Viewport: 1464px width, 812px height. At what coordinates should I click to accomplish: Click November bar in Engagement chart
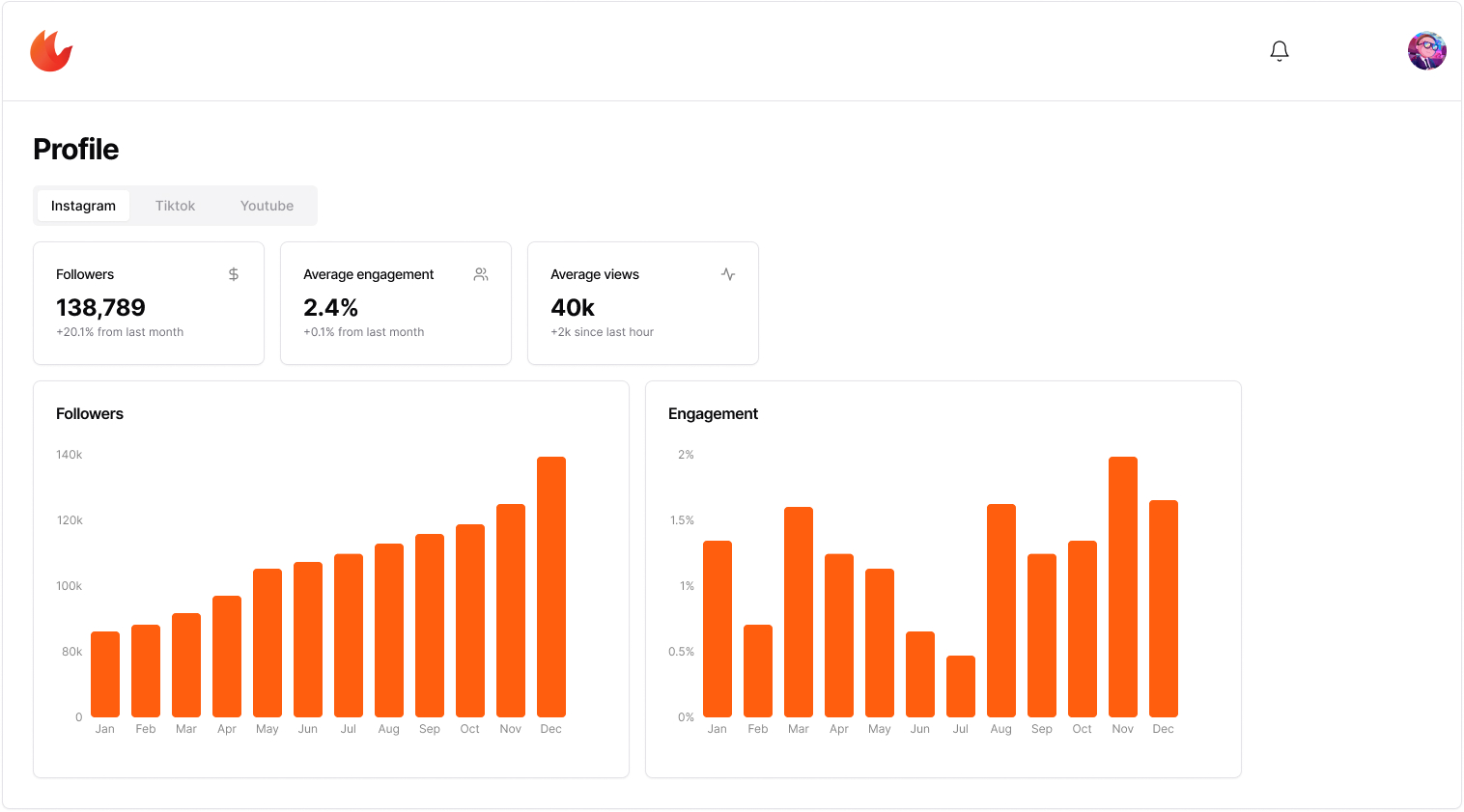coord(1123,587)
